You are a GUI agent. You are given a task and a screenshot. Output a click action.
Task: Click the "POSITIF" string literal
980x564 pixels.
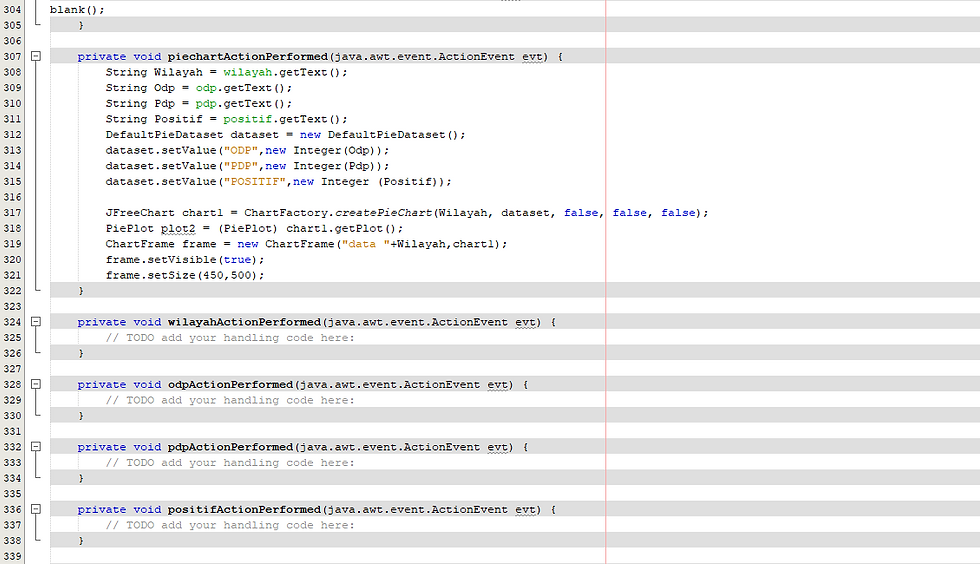click(255, 181)
